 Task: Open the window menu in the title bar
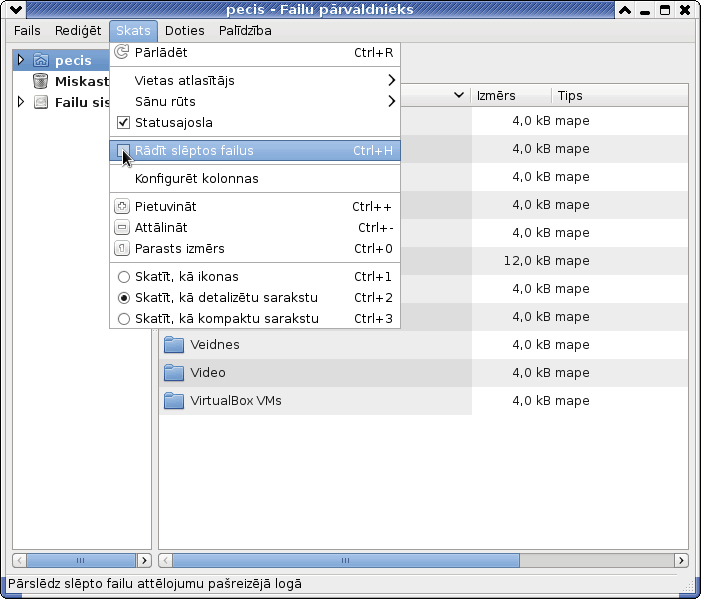(16, 9)
